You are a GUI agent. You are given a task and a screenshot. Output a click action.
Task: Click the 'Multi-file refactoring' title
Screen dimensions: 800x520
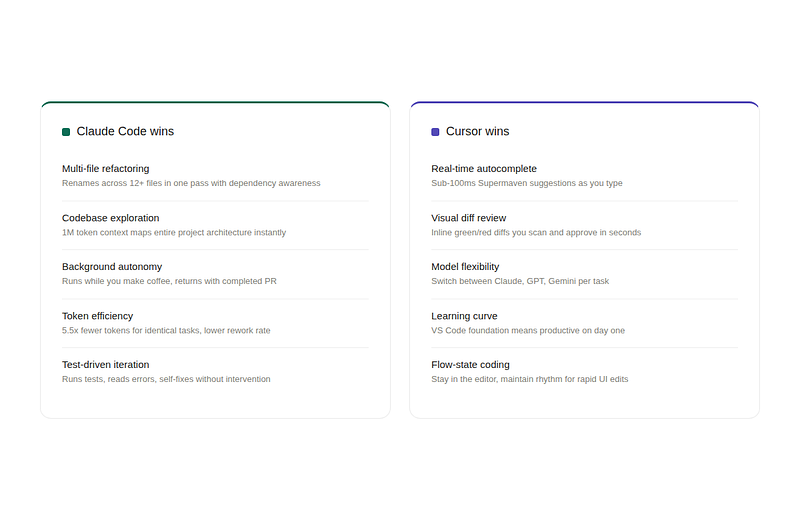point(106,168)
